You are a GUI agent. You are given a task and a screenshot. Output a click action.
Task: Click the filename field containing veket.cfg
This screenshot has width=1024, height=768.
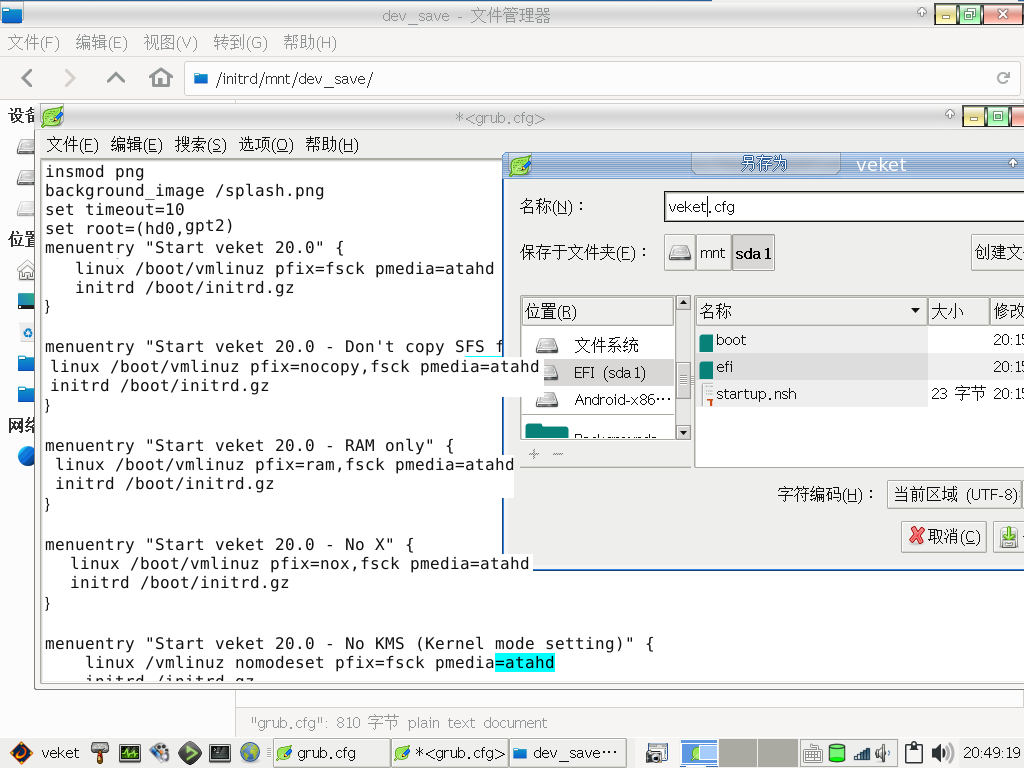[844, 207]
